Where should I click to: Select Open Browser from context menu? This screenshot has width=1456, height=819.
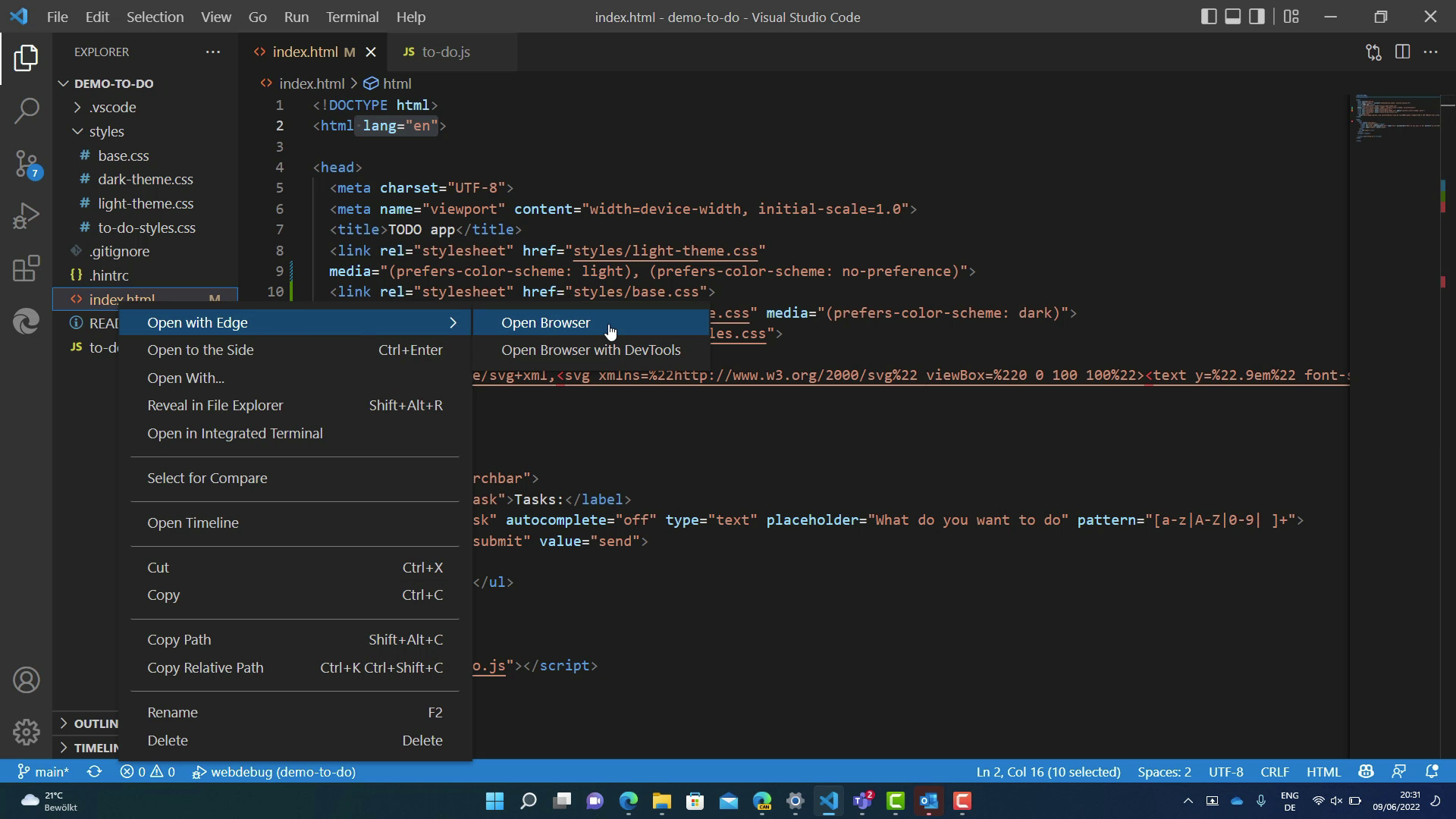tap(548, 322)
